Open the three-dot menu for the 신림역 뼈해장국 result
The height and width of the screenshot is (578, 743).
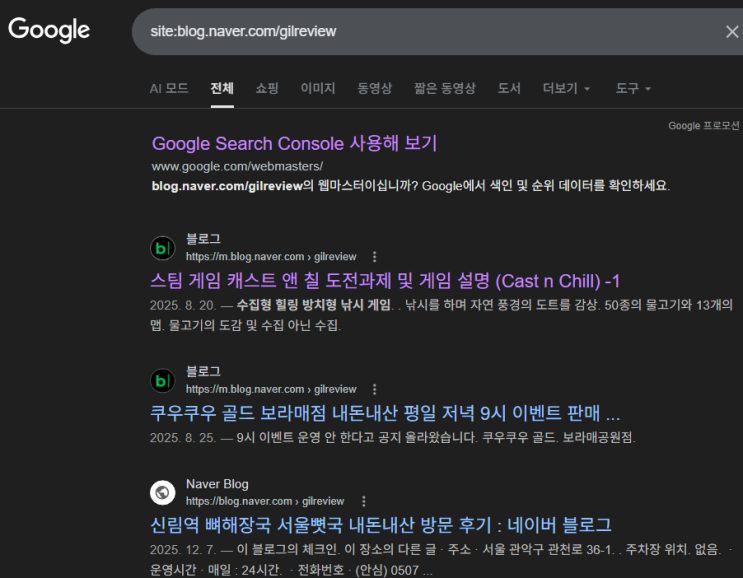point(363,501)
